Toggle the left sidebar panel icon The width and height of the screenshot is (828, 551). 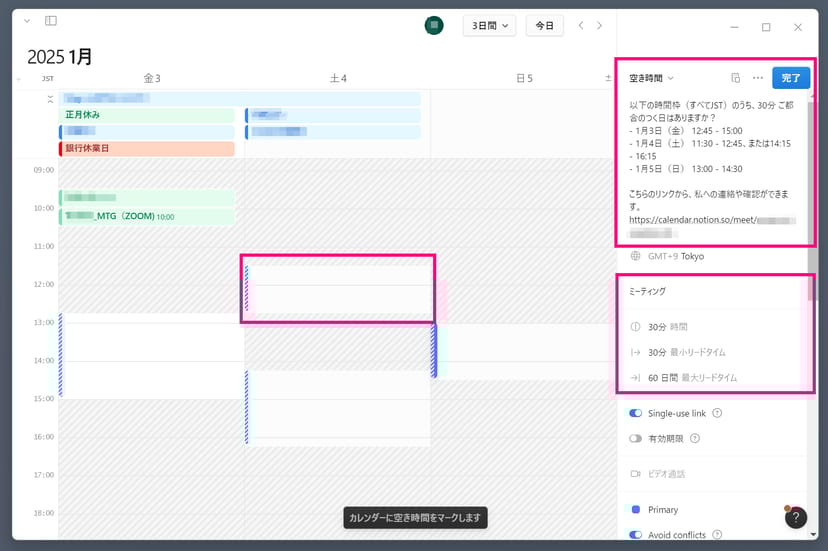pos(51,21)
